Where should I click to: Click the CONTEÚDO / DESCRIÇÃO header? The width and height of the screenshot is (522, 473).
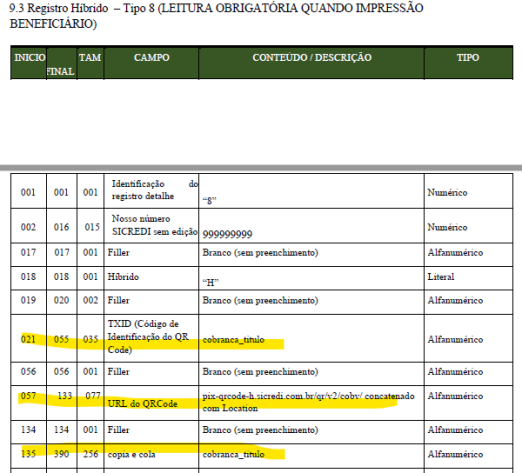tap(312, 58)
